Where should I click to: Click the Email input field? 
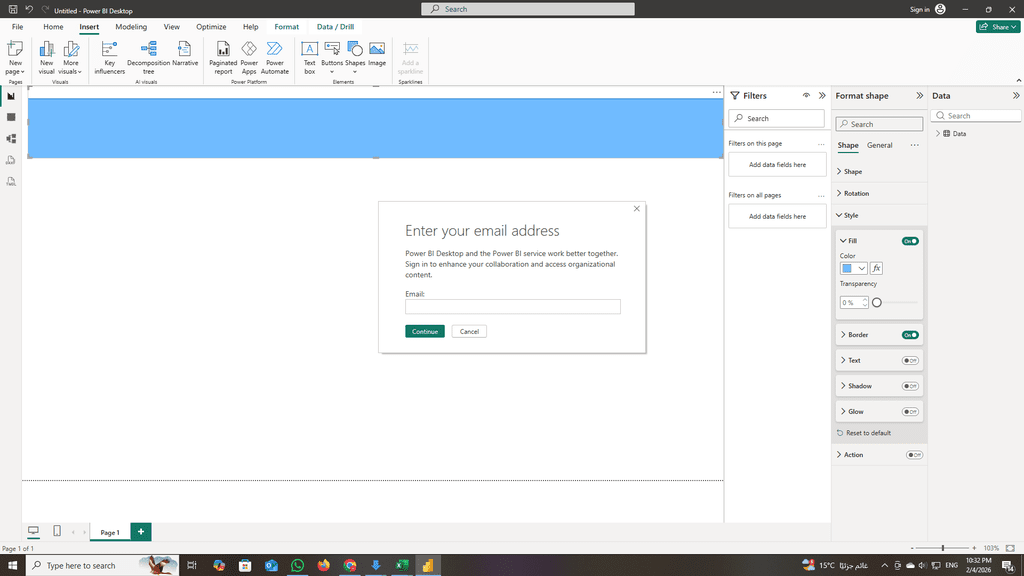pyautogui.click(x=512, y=307)
